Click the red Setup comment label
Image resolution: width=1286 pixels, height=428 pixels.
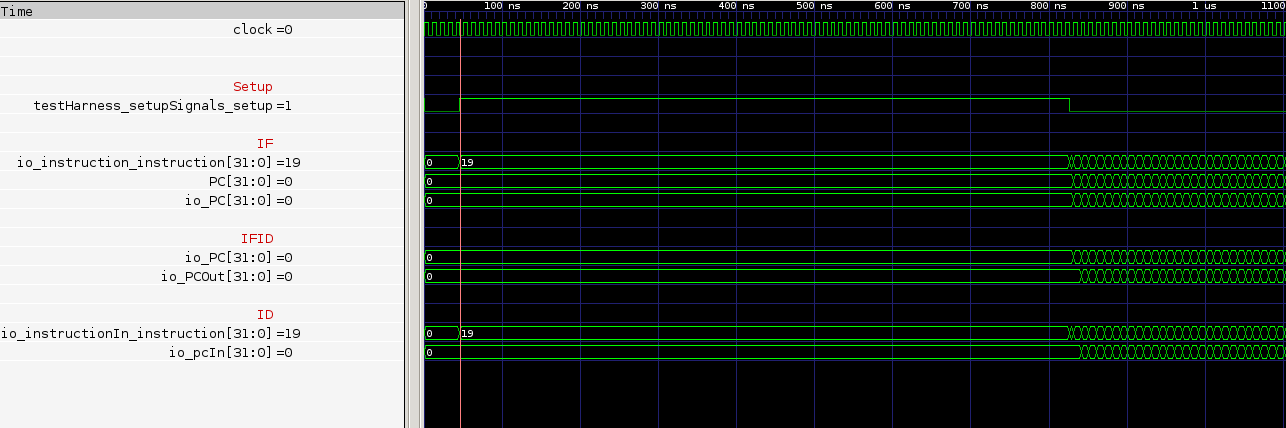[x=252, y=87]
